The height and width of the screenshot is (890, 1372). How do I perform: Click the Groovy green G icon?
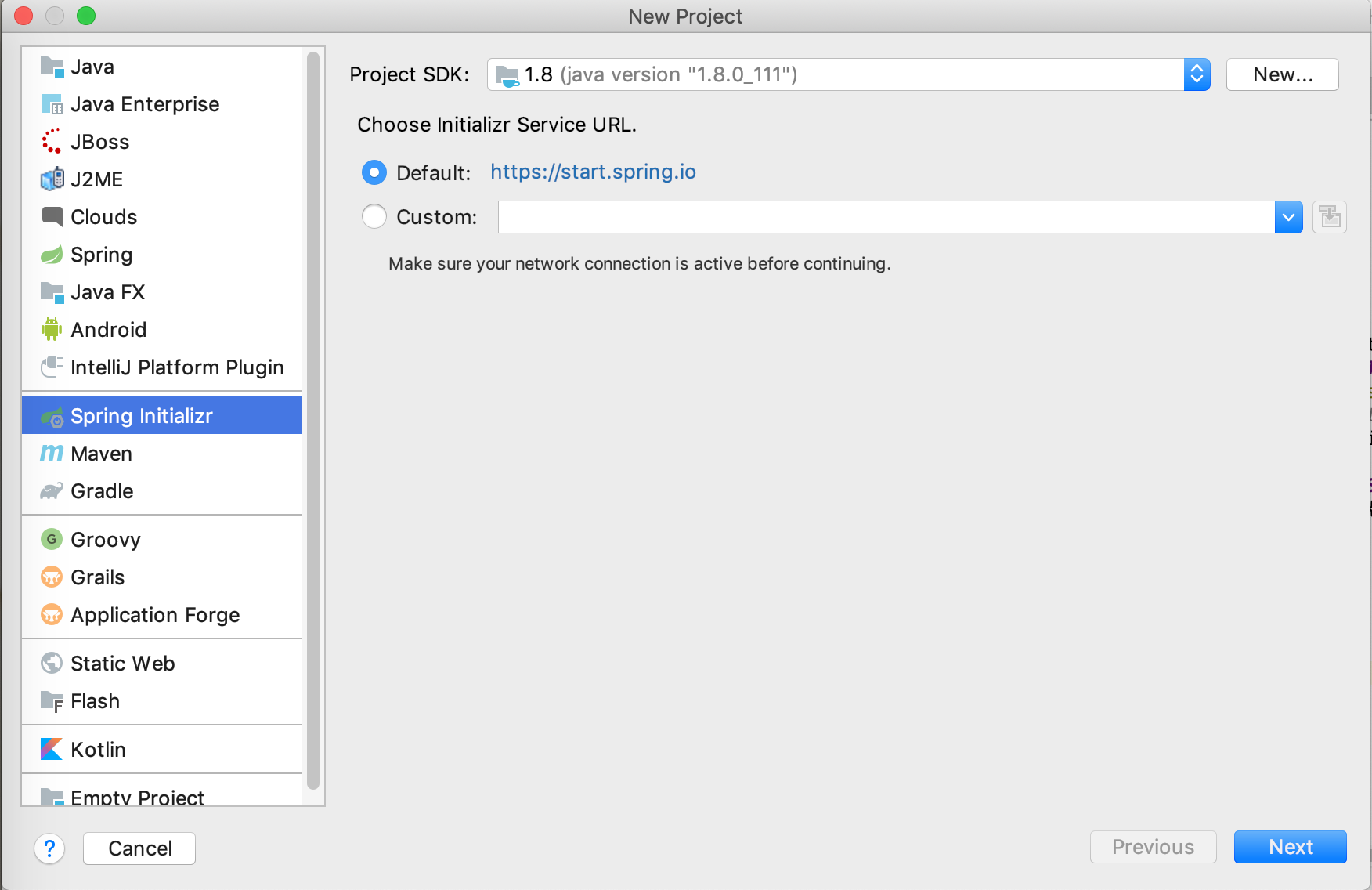pyautogui.click(x=52, y=540)
